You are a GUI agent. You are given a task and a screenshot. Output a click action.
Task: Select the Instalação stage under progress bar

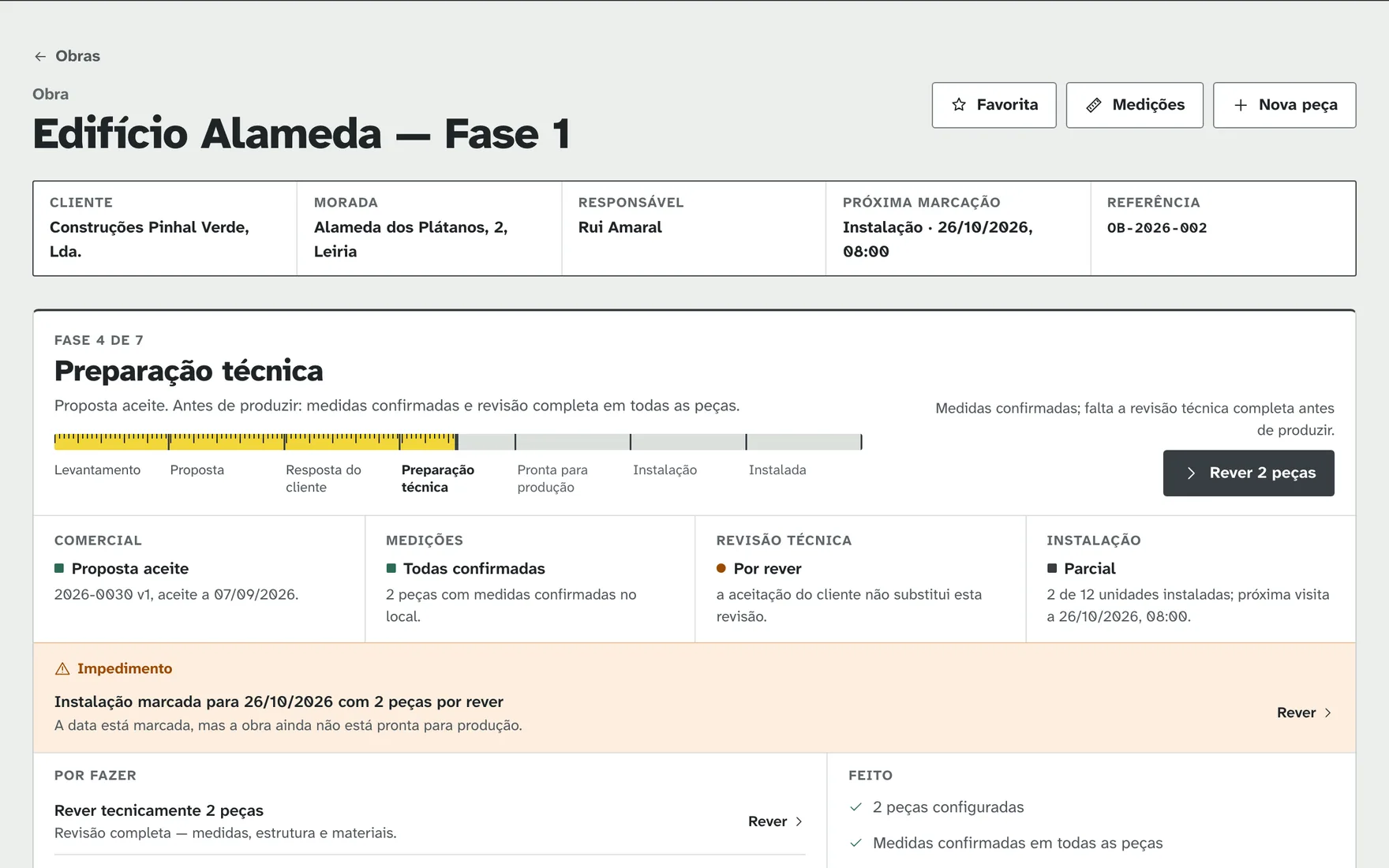click(x=665, y=470)
